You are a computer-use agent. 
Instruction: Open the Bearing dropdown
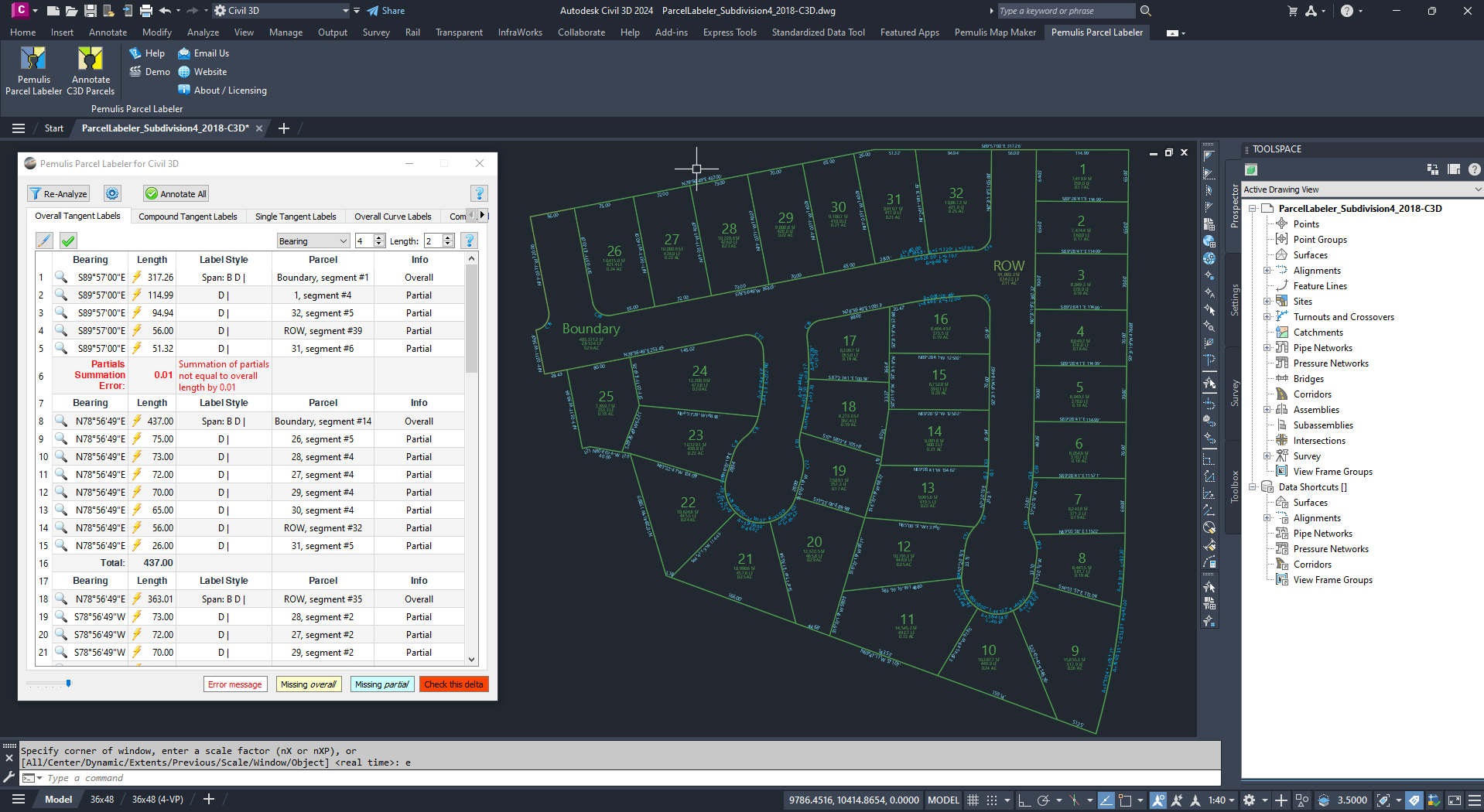(x=313, y=241)
